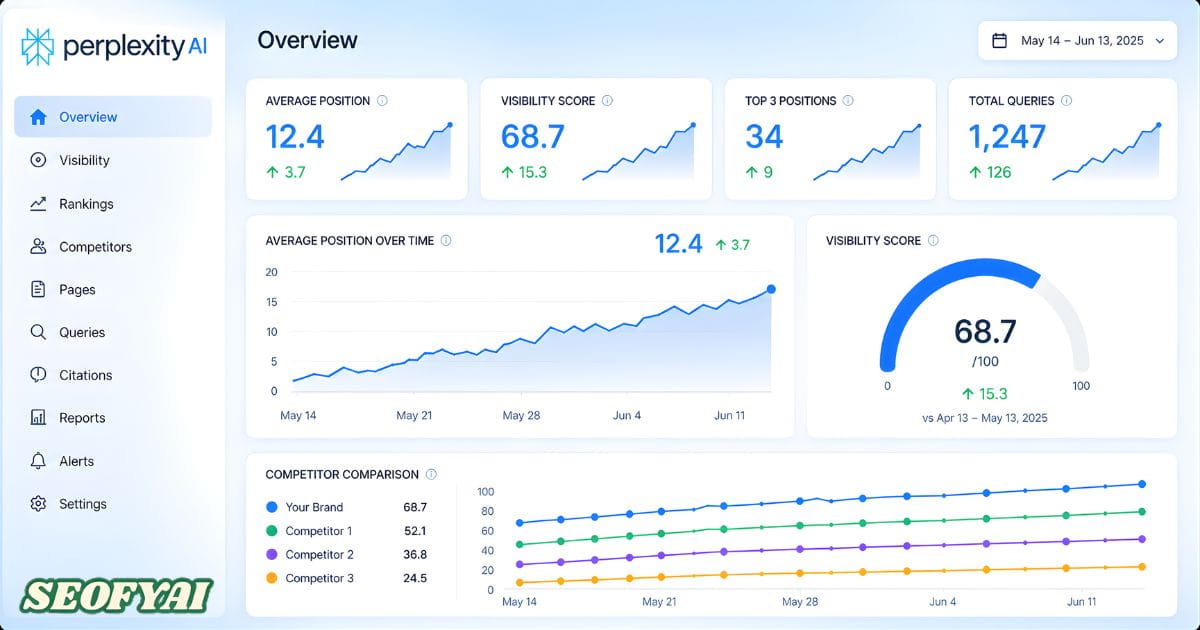Image resolution: width=1200 pixels, height=630 pixels.
Task: Click the Rankings trend chart icon
Action: pos(38,204)
